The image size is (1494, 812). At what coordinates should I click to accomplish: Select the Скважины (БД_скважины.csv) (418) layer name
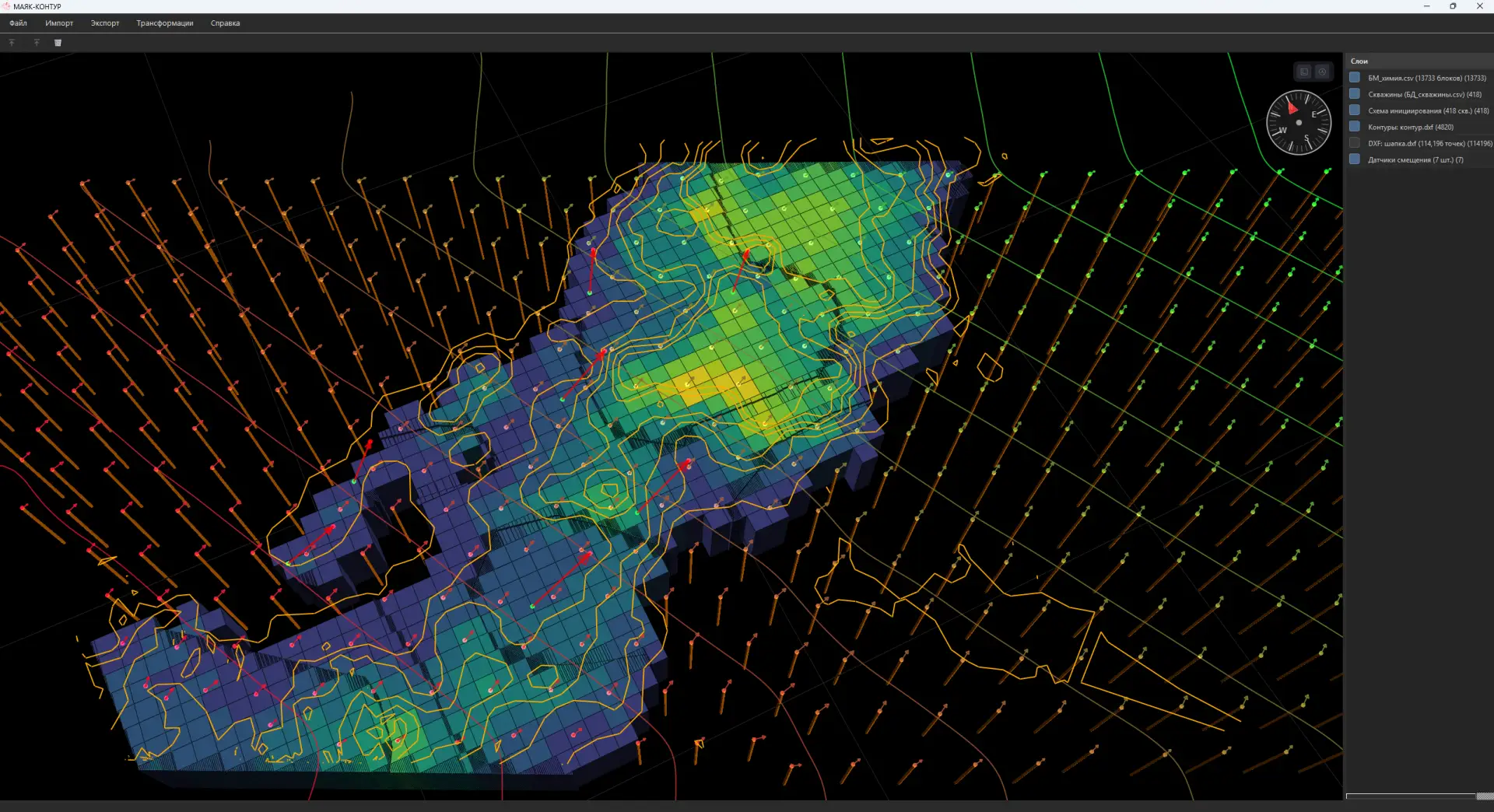click(1425, 95)
